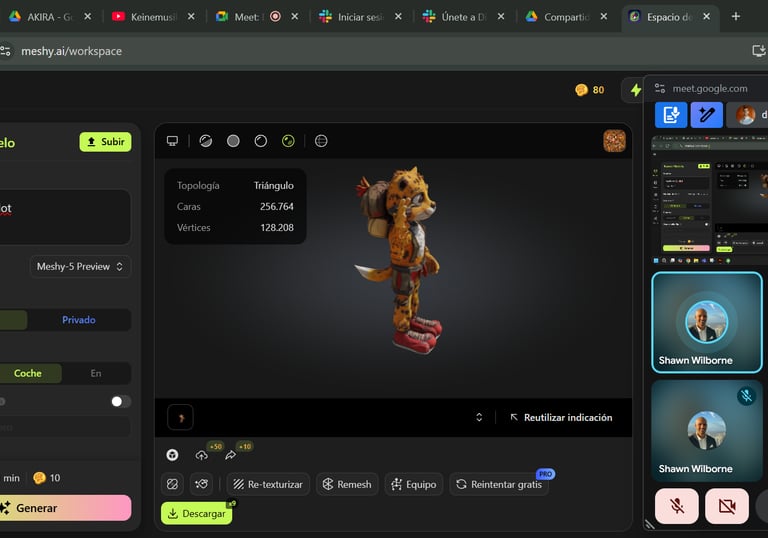Click the green lightning bolt icon

tap(636, 90)
